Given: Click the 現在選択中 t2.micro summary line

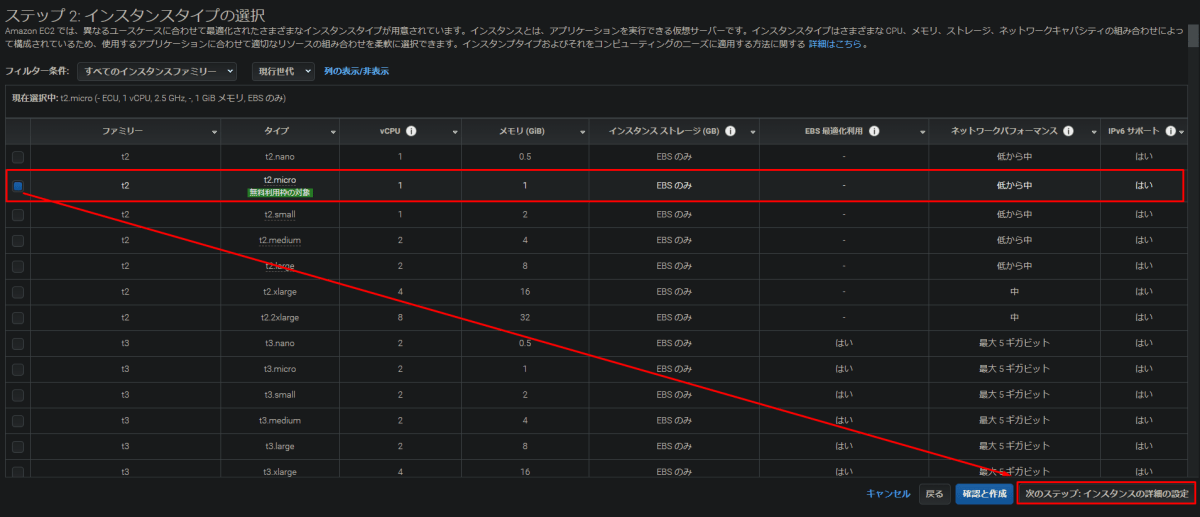Looking at the screenshot, I should (x=149, y=98).
